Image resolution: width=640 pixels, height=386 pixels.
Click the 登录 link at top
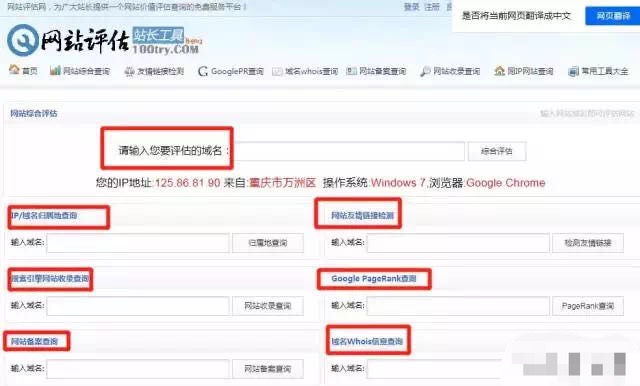[411, 7]
